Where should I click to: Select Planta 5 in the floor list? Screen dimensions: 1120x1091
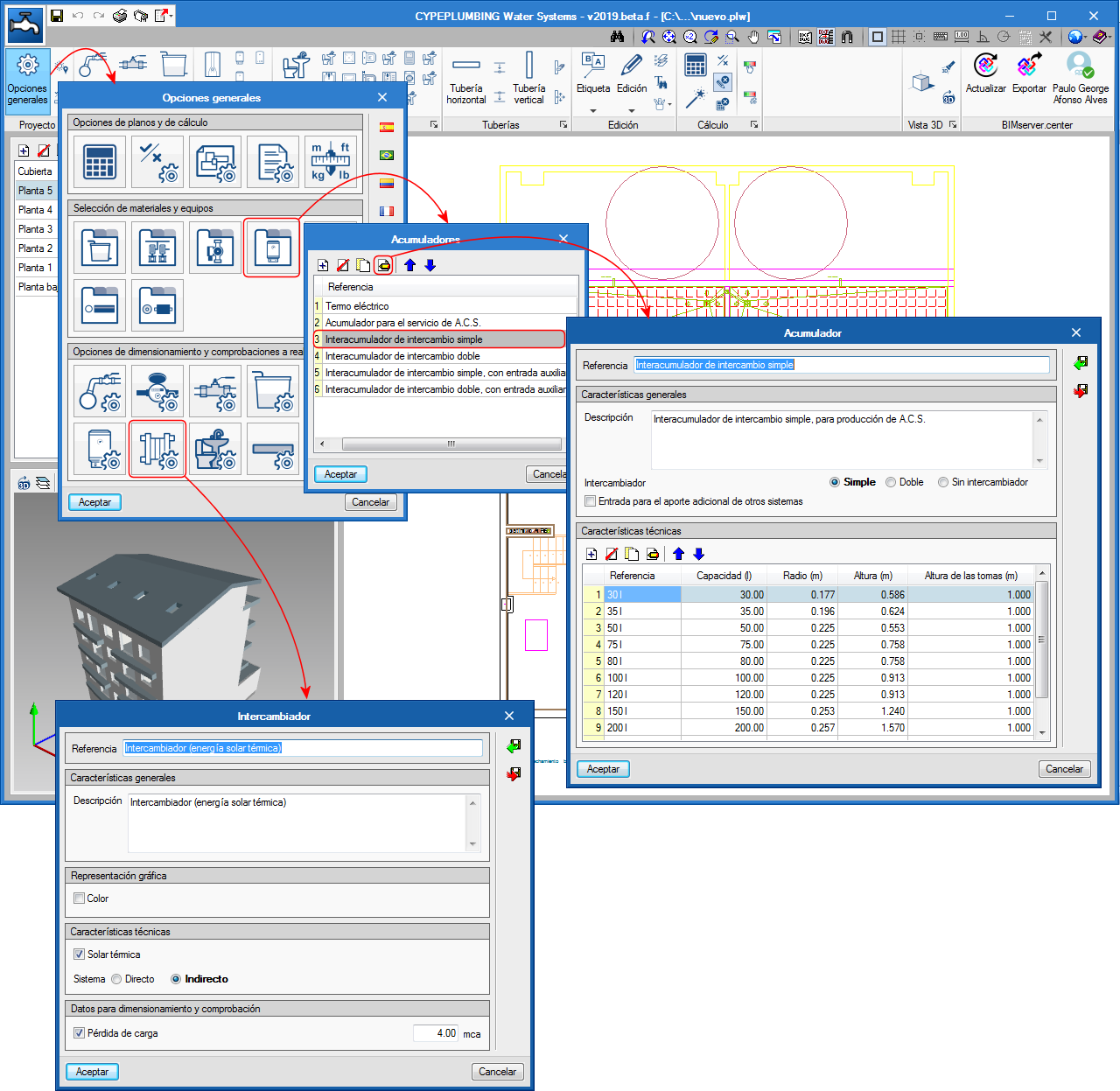point(35,191)
